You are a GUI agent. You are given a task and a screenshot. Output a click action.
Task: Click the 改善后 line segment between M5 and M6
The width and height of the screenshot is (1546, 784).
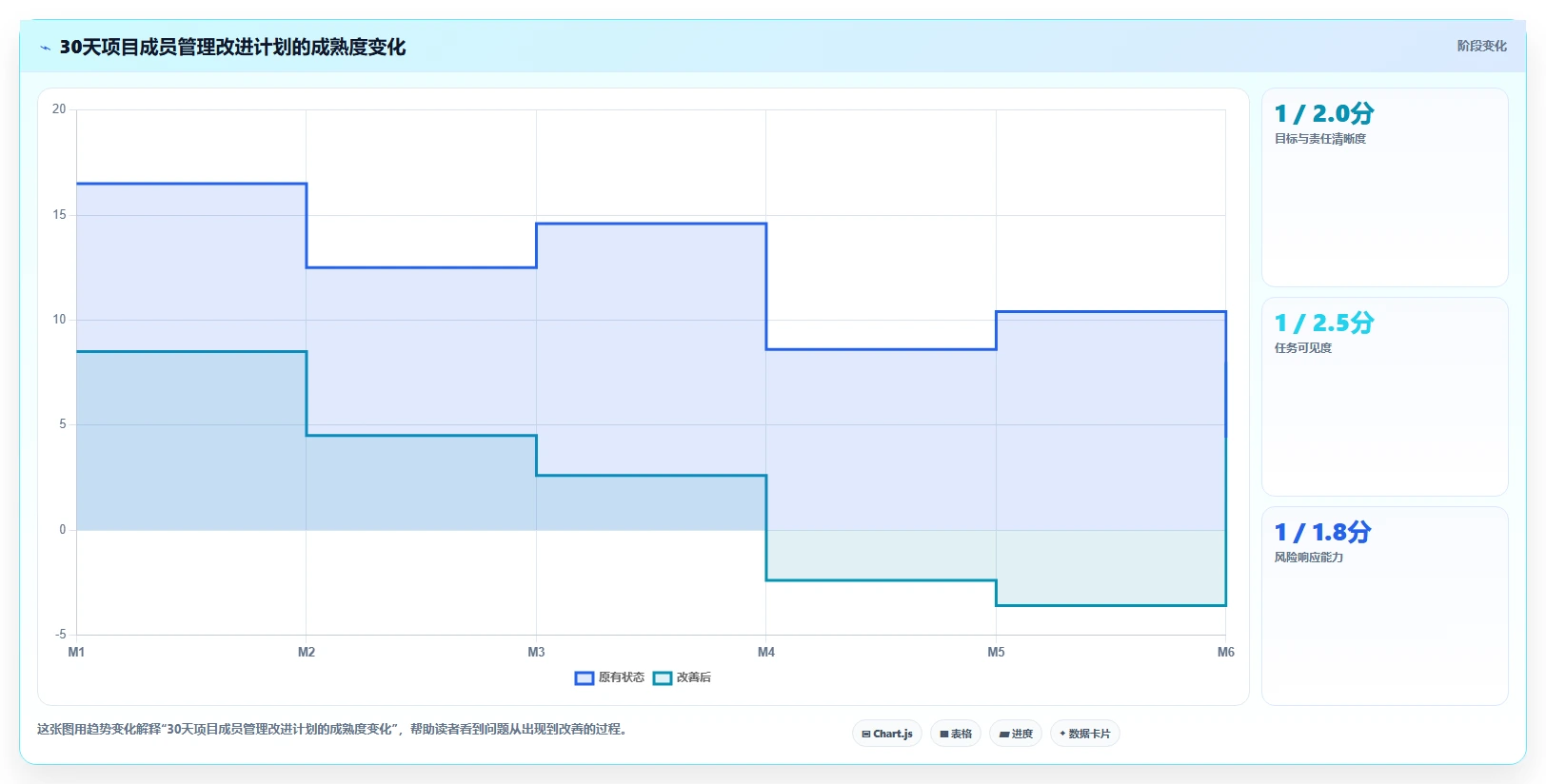coord(1111,605)
